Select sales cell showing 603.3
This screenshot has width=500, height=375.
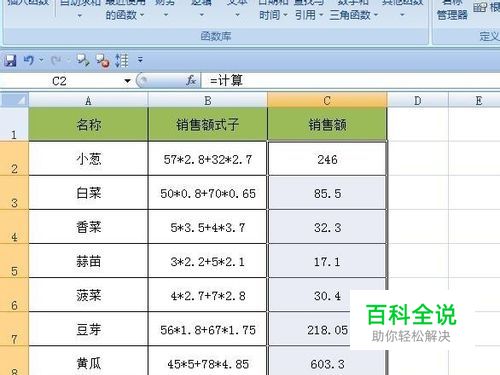point(327,361)
